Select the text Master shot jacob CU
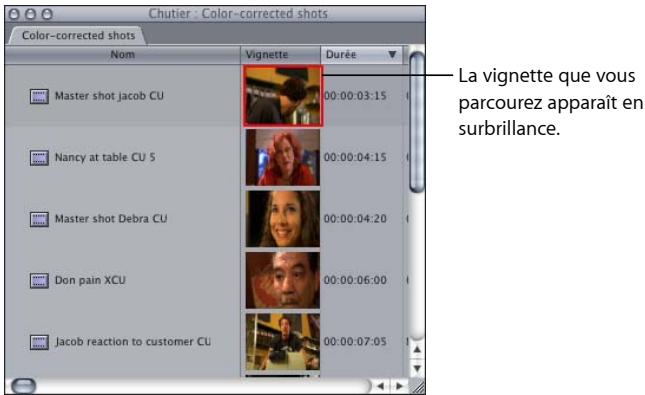This screenshot has height=395, width=645. [109, 96]
